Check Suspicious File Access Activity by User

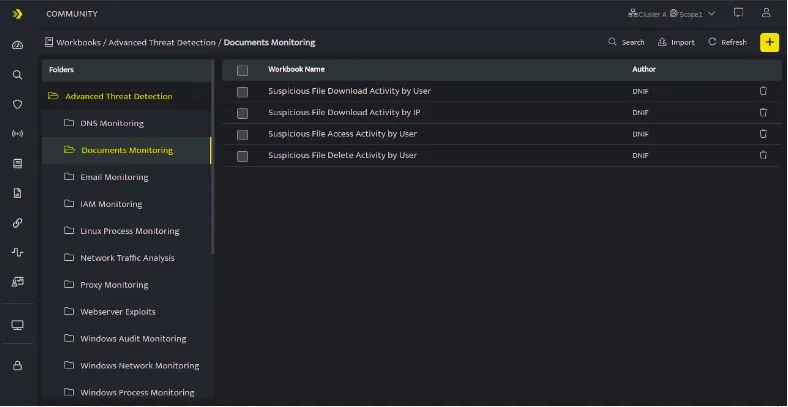pos(242,135)
